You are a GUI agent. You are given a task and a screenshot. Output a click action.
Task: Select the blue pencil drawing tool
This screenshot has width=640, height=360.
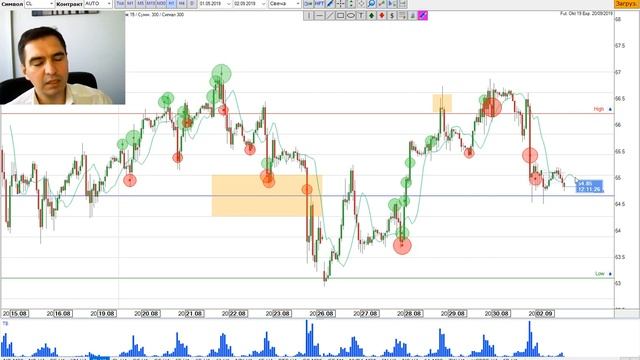tap(330, 4)
